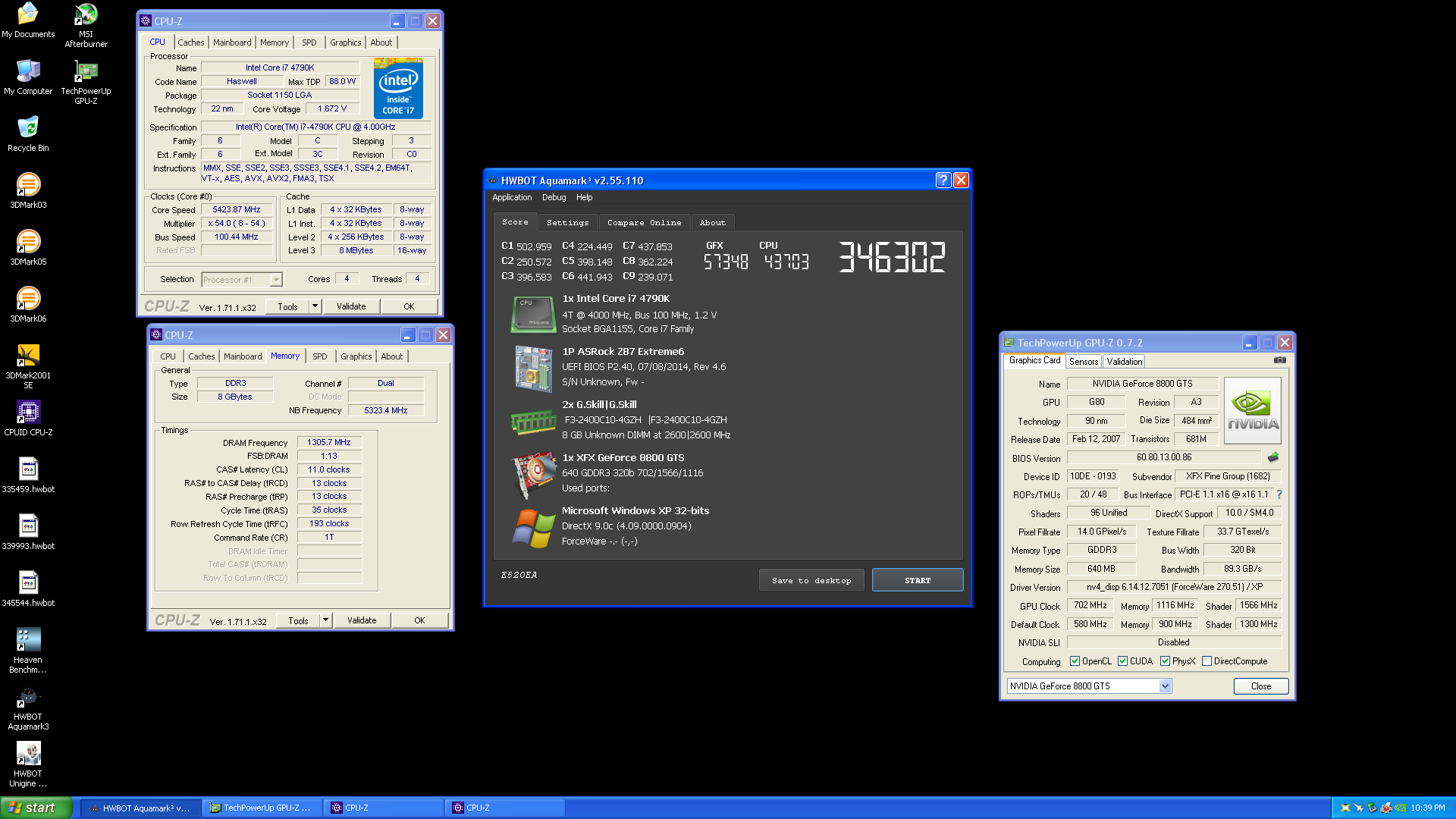Viewport: 1456px width, 819px height.
Task: Expand Tools dropdown arrow in CPU window
Action: pyautogui.click(x=315, y=306)
